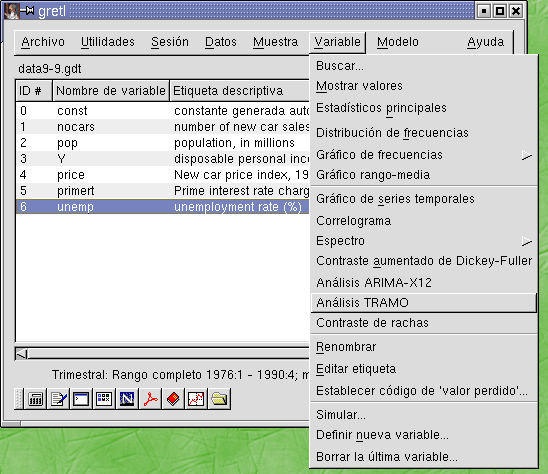Click the 'population, in millions' label

(x=234, y=143)
